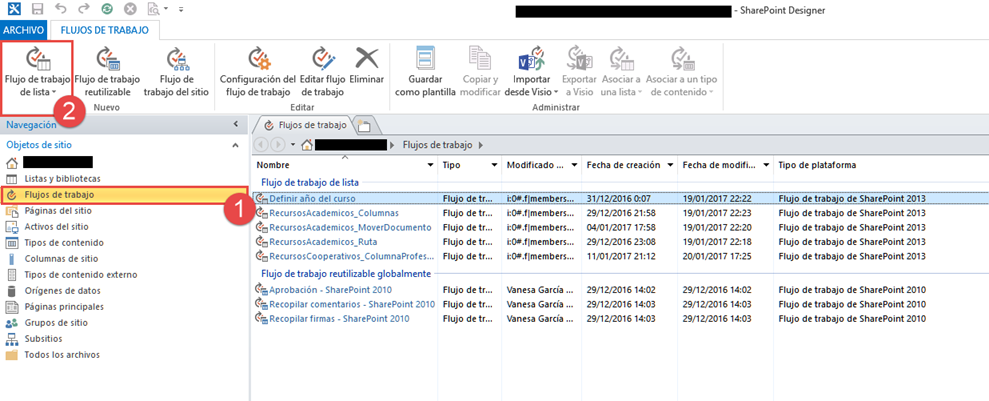The height and width of the screenshot is (401, 989).
Task: Undo with the quick access arrow
Action: pyautogui.click(x=61, y=9)
